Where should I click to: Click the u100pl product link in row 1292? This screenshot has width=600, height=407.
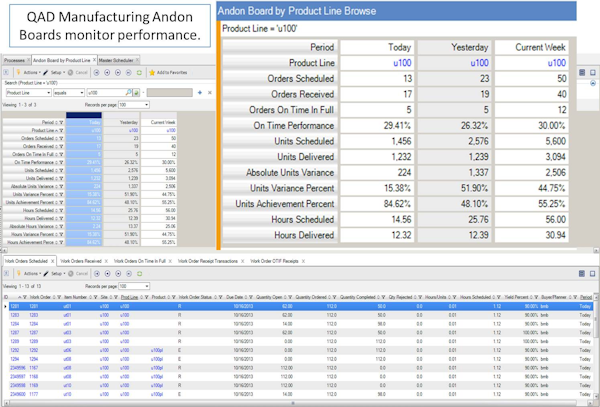pyautogui.click(x=157, y=350)
